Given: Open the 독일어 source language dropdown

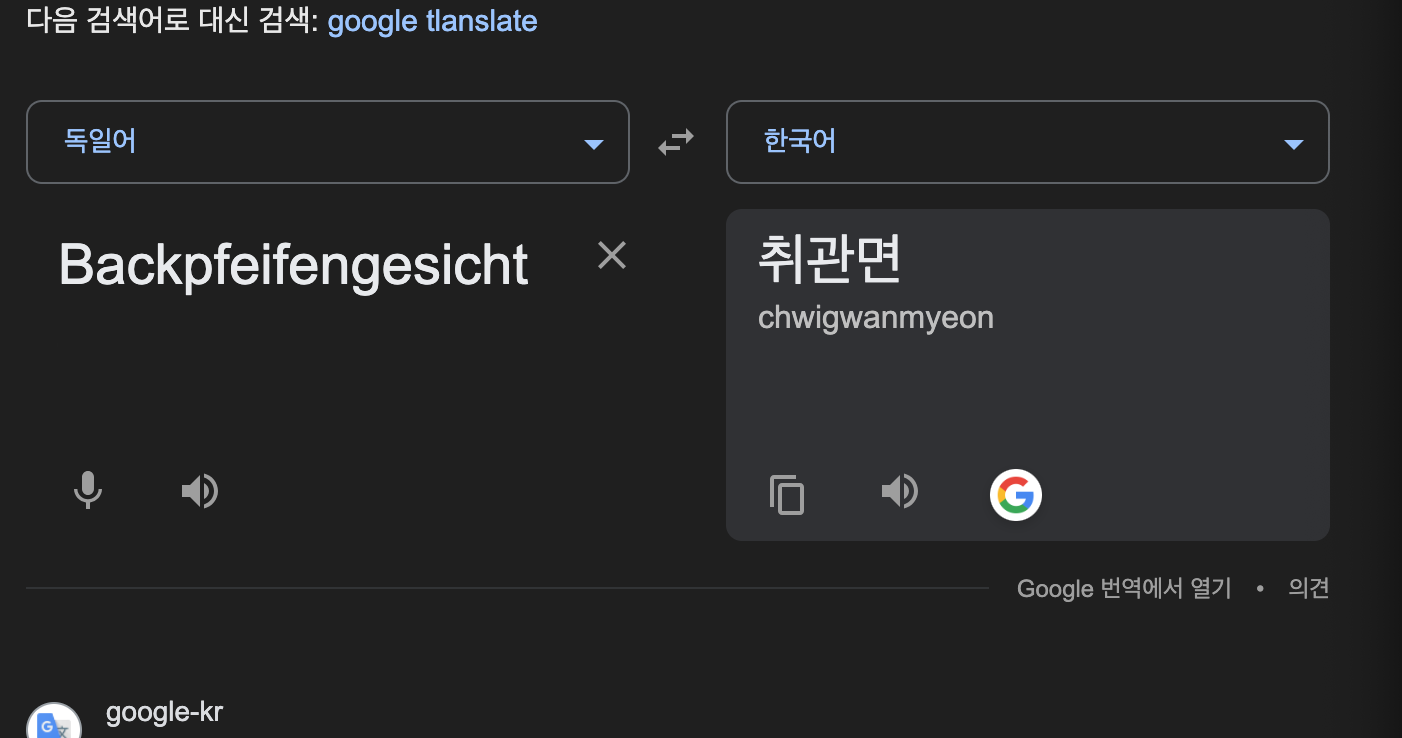Looking at the screenshot, I should coord(328,142).
